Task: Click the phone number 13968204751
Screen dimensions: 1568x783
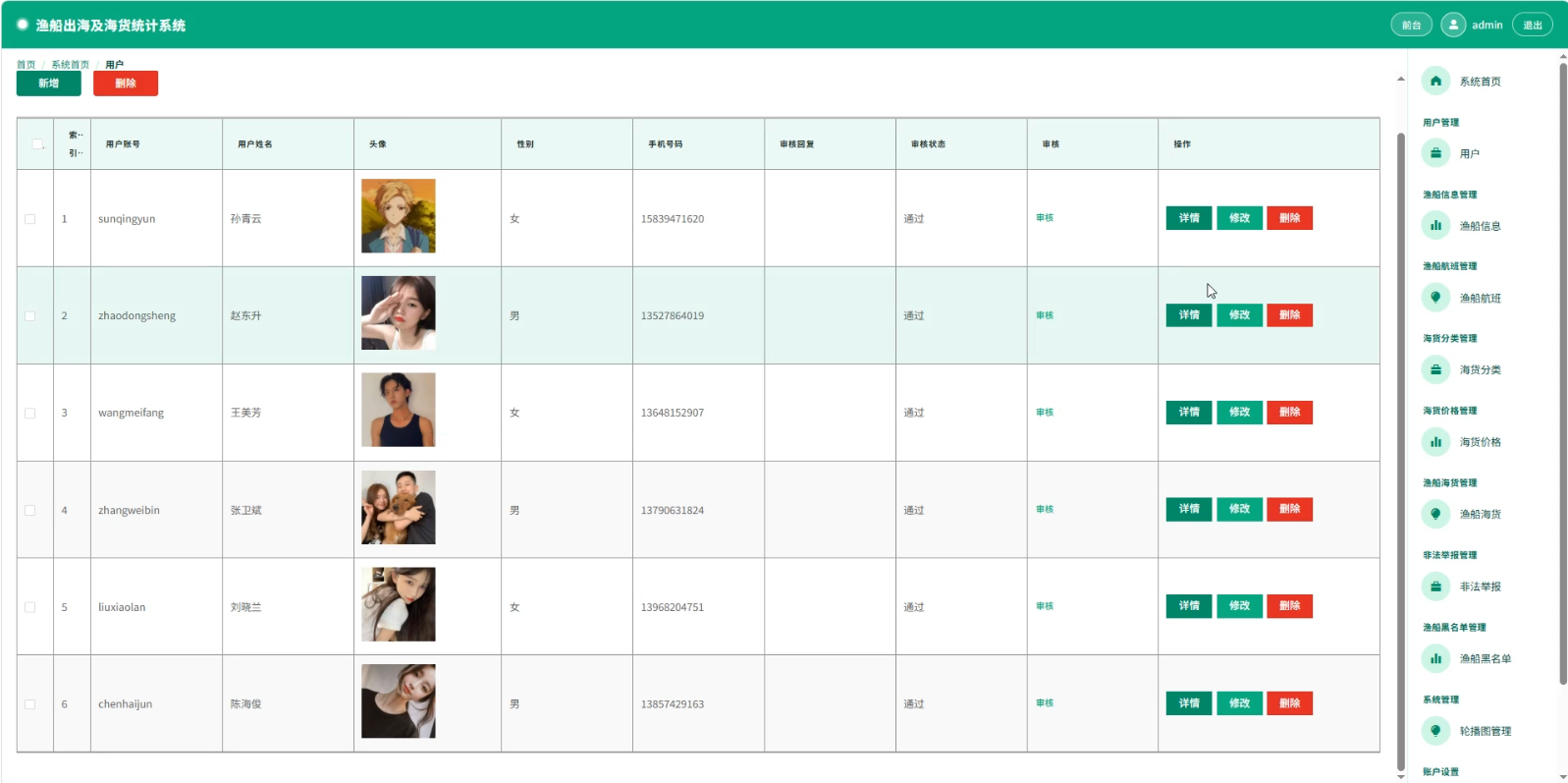Action: point(673,607)
